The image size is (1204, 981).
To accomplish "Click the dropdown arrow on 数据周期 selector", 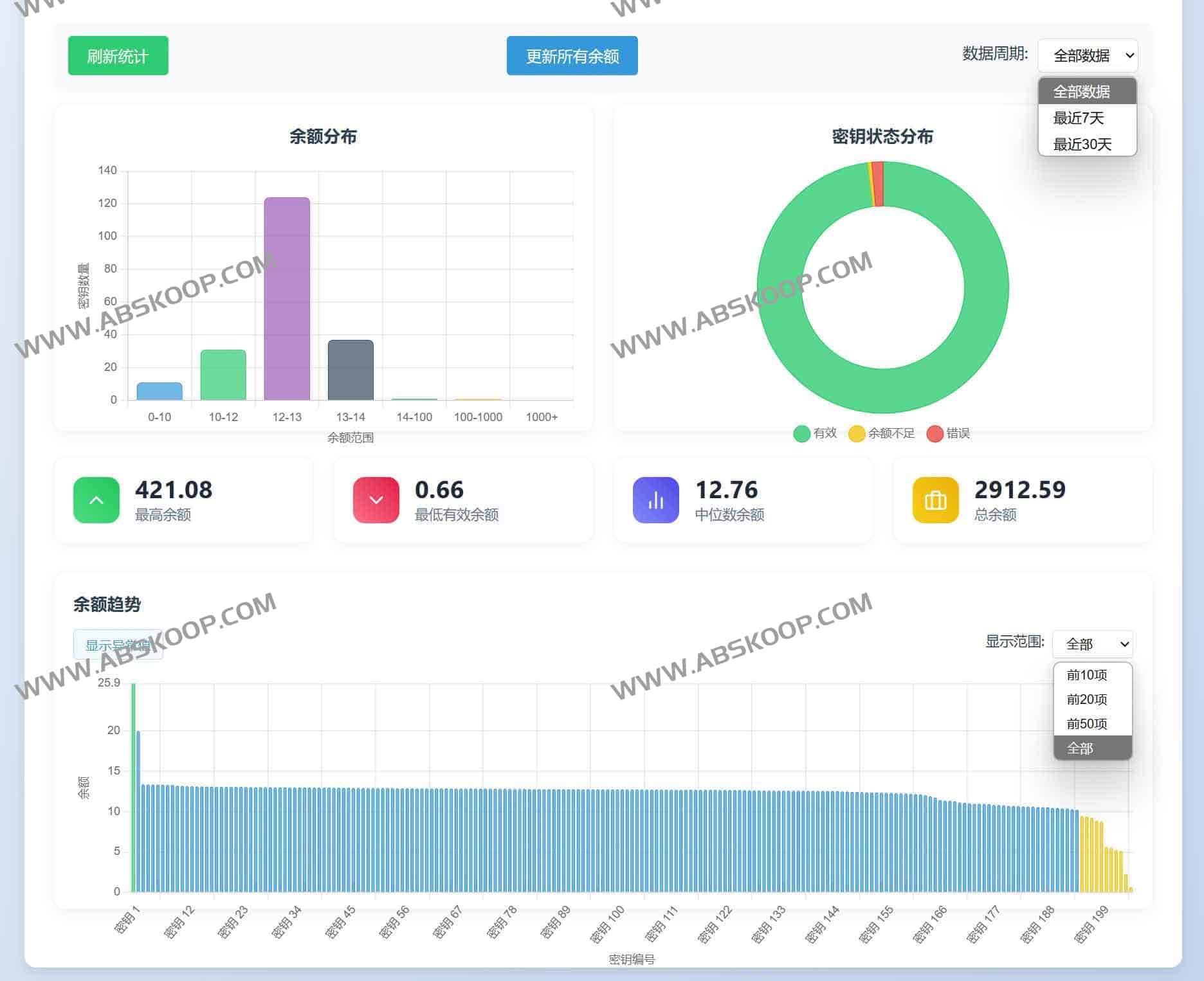I will click(x=1129, y=56).
